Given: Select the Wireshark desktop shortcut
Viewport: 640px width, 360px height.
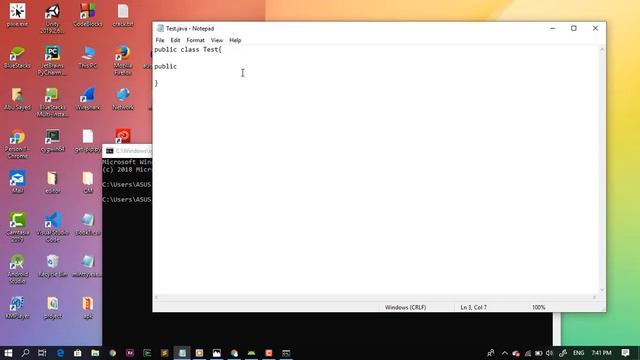Looking at the screenshot, I should (x=88, y=99).
